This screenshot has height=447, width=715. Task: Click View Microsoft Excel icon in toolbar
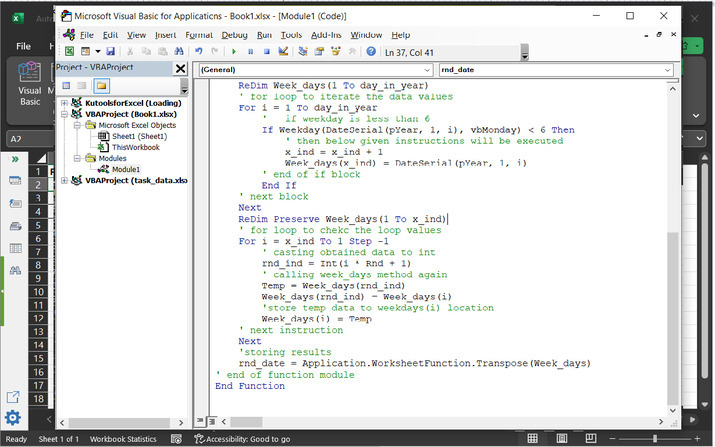coord(69,51)
